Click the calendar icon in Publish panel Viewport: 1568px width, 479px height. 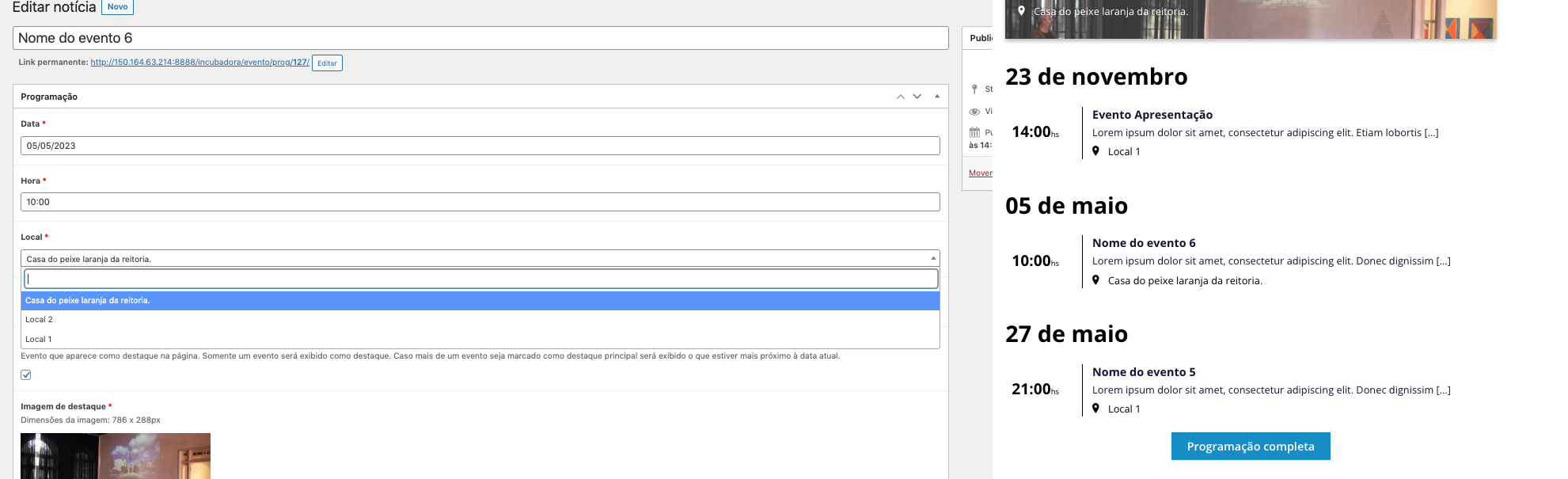click(974, 132)
